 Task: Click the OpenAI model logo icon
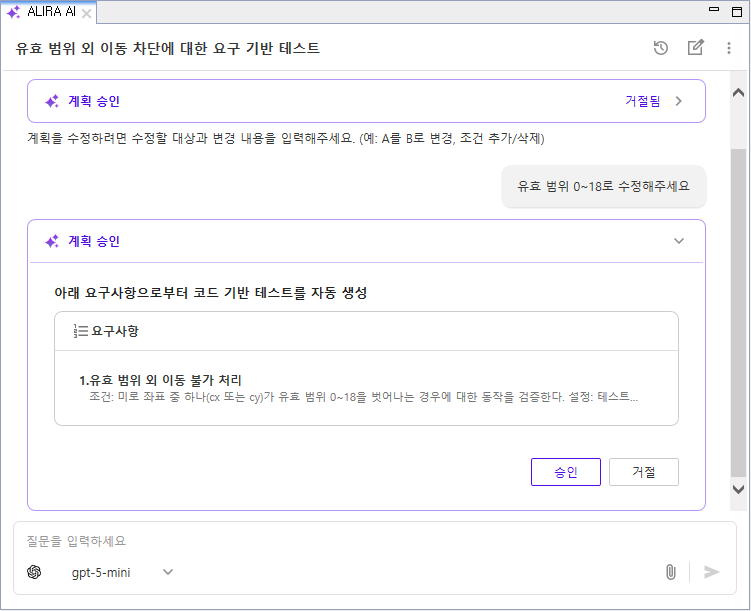[x=34, y=572]
